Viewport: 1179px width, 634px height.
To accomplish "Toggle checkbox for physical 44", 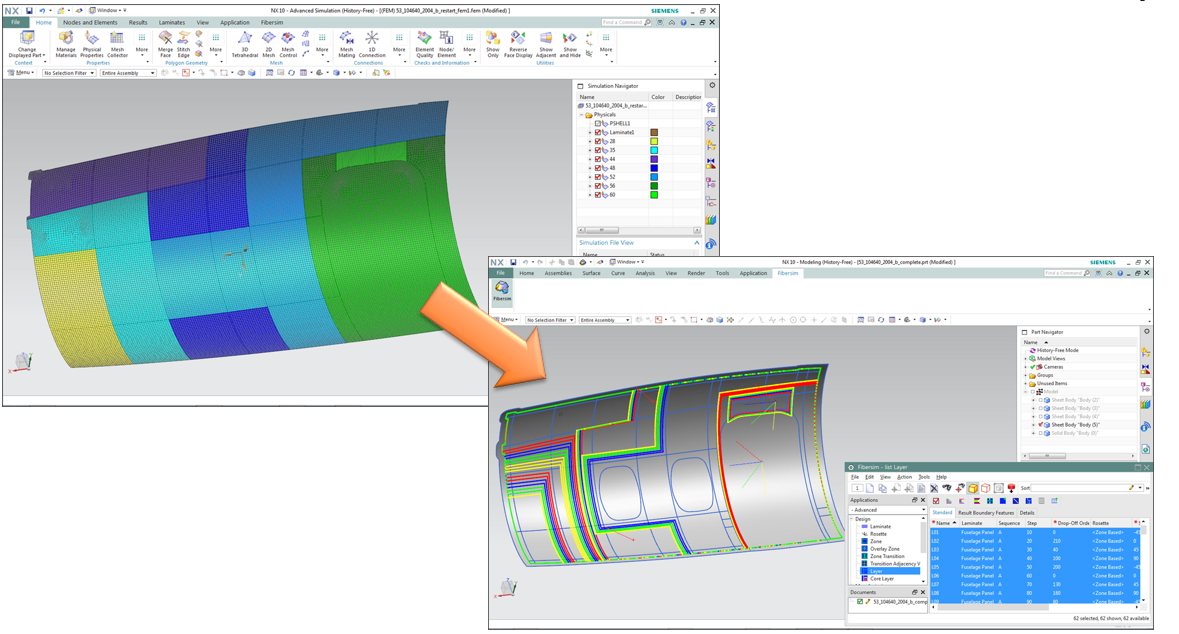I will 598,159.
